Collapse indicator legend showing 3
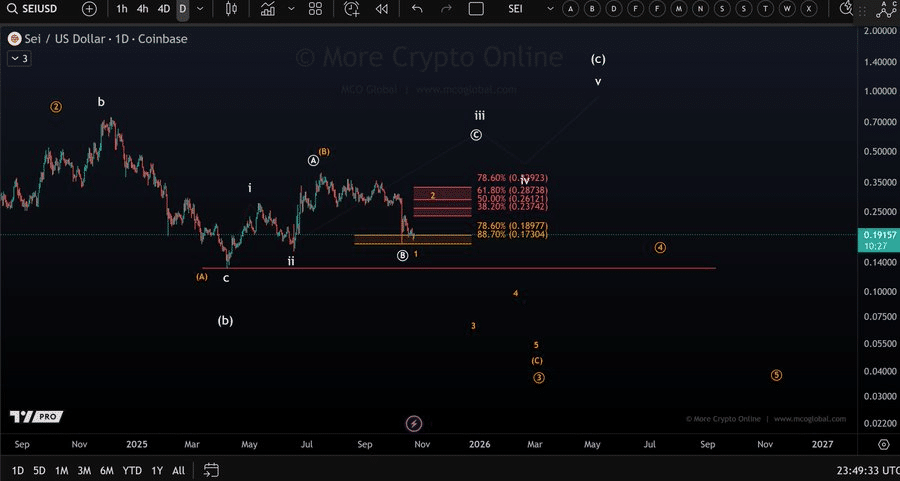 (x=19, y=59)
